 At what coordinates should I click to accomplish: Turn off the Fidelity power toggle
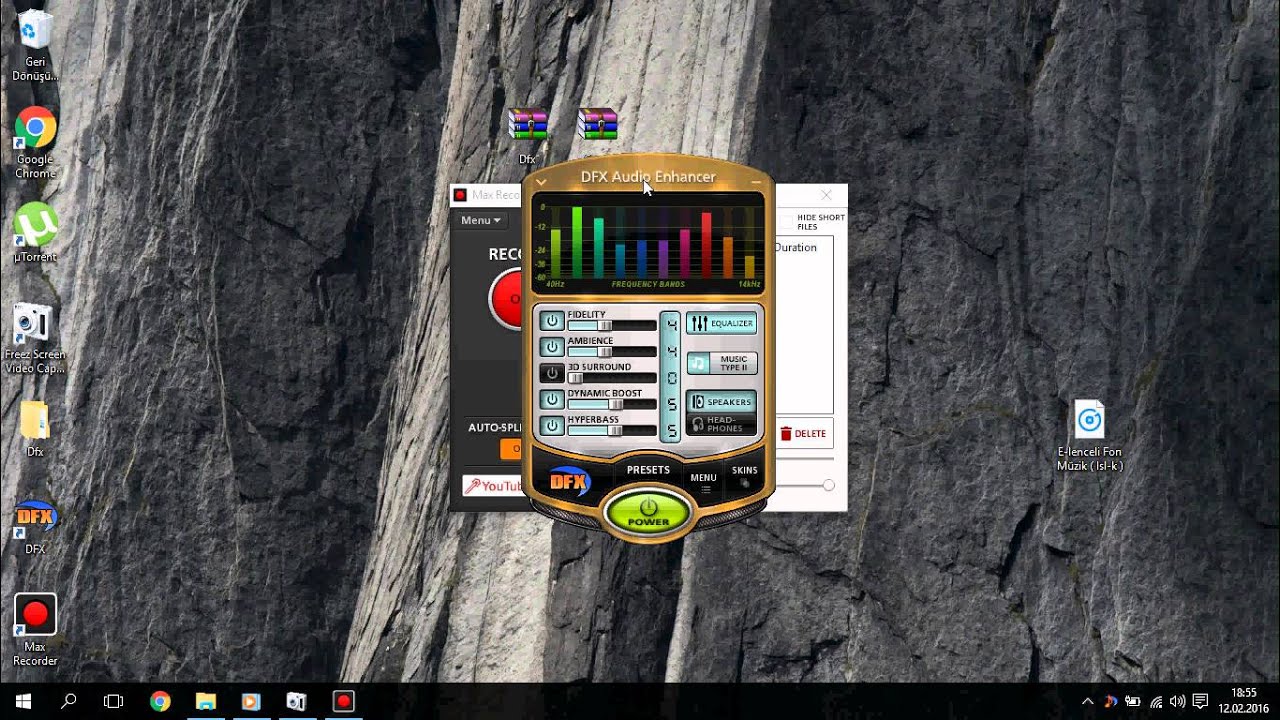tap(551, 321)
